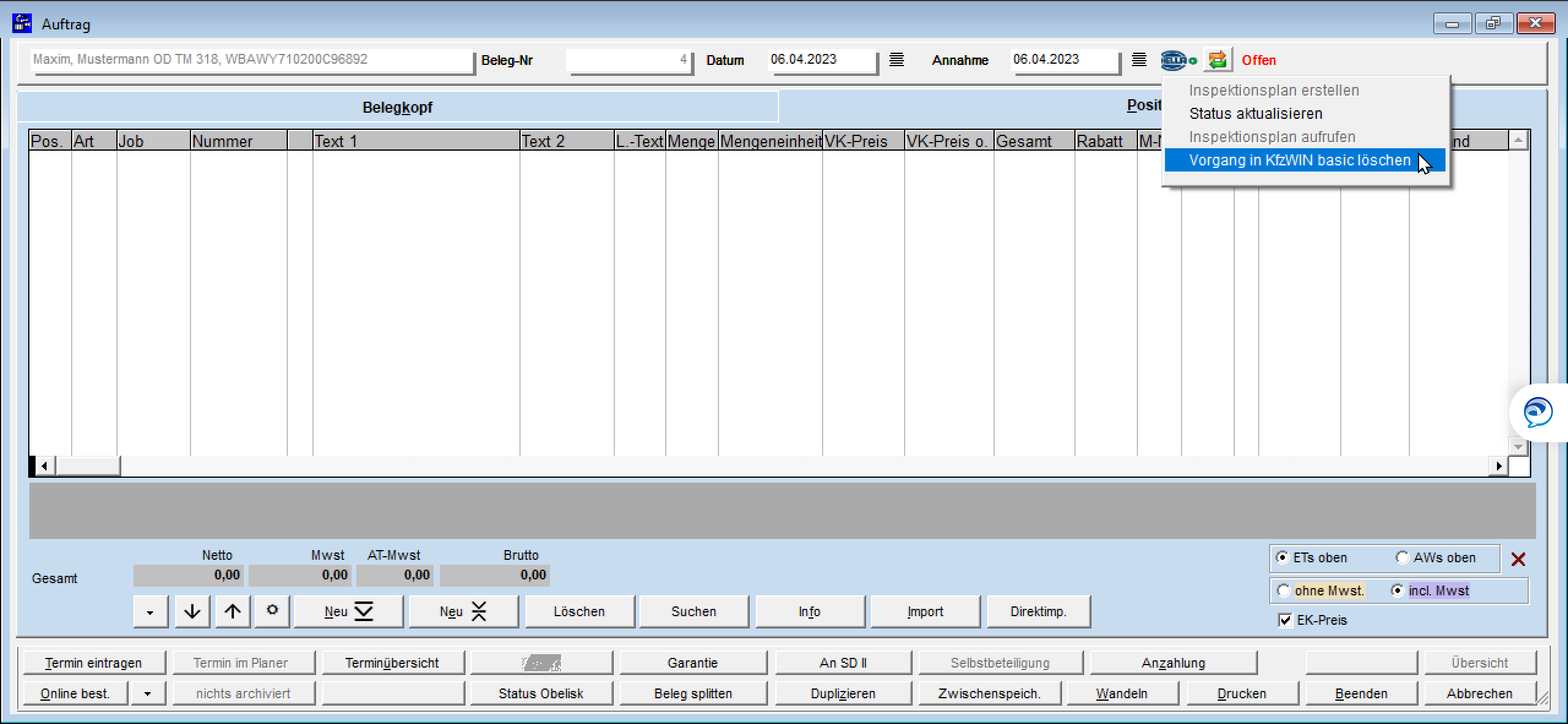The width and height of the screenshot is (1568, 724).
Task: Click the Direktimp. button
Action: coord(1039,611)
